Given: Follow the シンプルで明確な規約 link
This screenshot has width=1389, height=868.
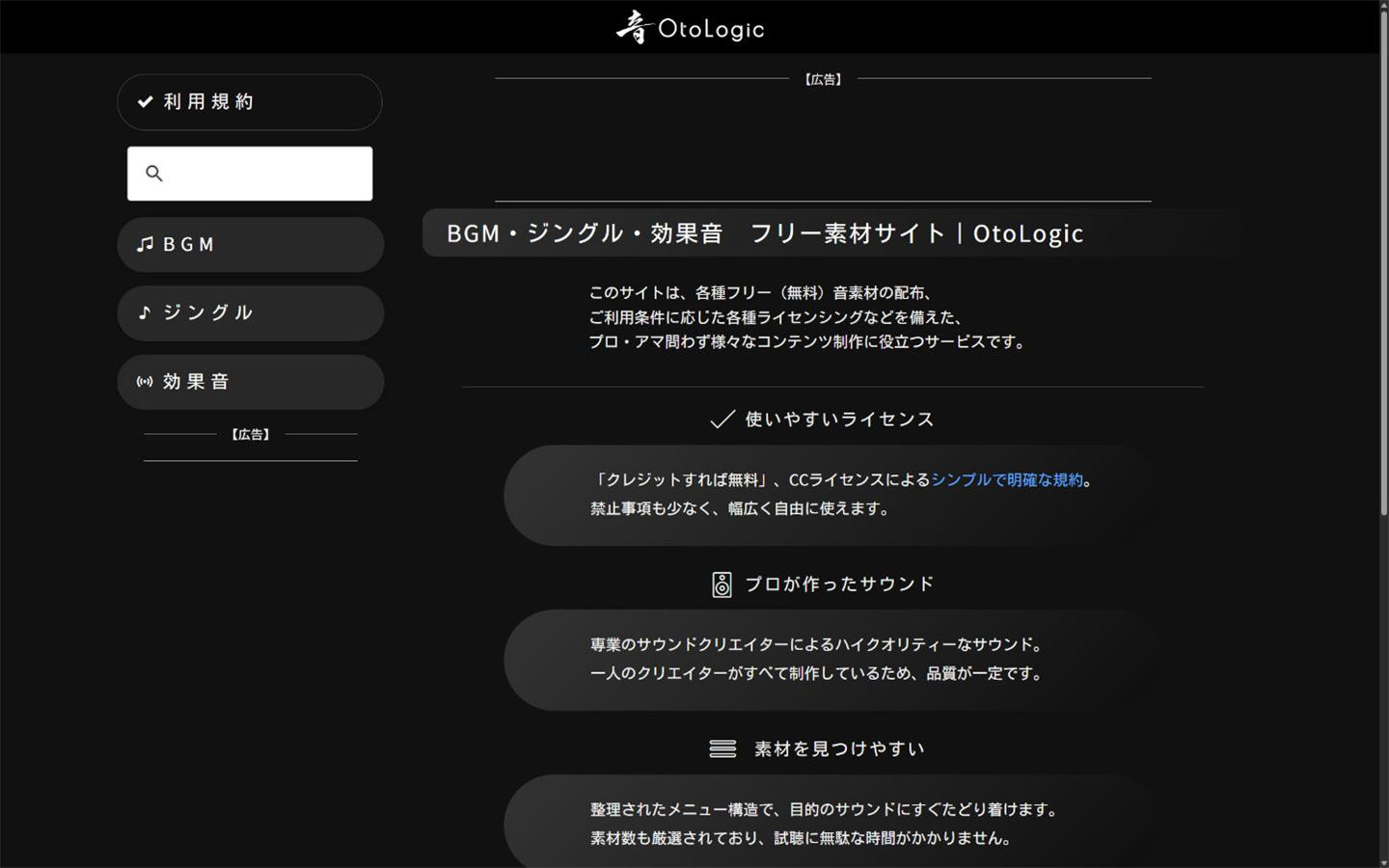Looking at the screenshot, I should point(1007,480).
